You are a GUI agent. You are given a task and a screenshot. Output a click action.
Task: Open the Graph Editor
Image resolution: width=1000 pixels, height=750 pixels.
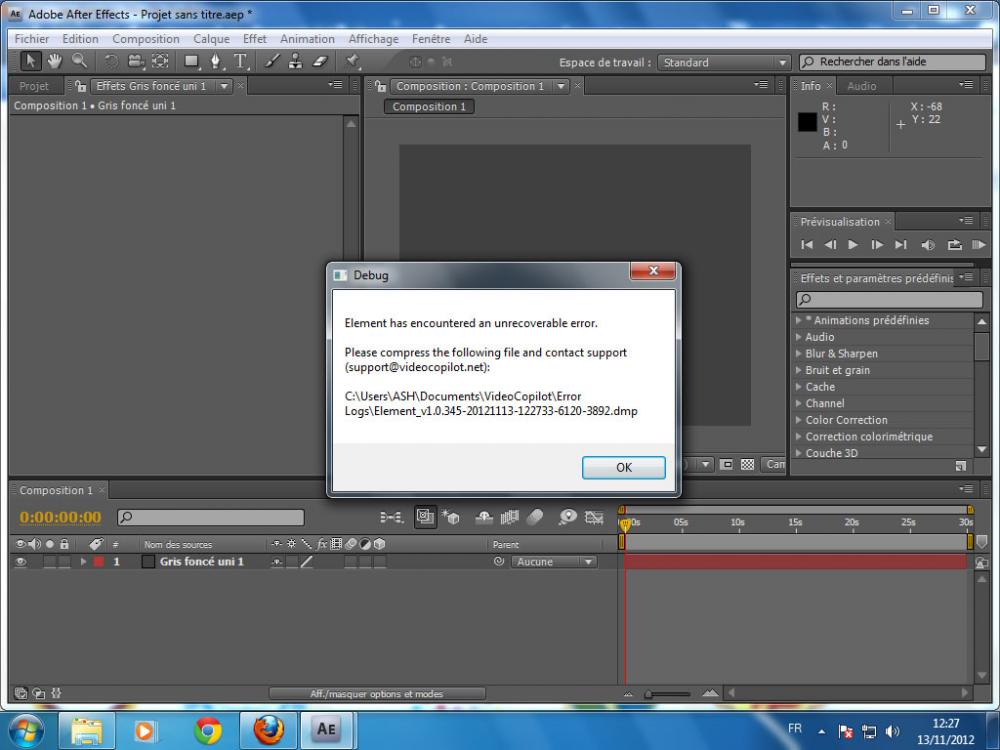(x=594, y=517)
